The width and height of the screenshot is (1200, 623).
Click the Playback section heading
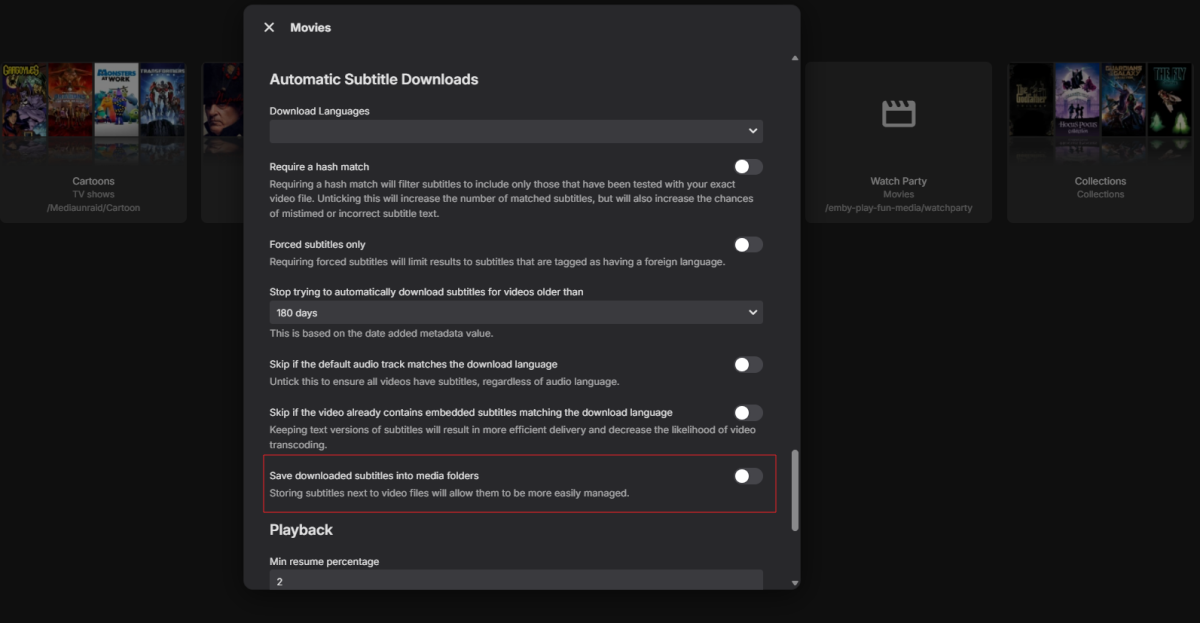click(301, 530)
